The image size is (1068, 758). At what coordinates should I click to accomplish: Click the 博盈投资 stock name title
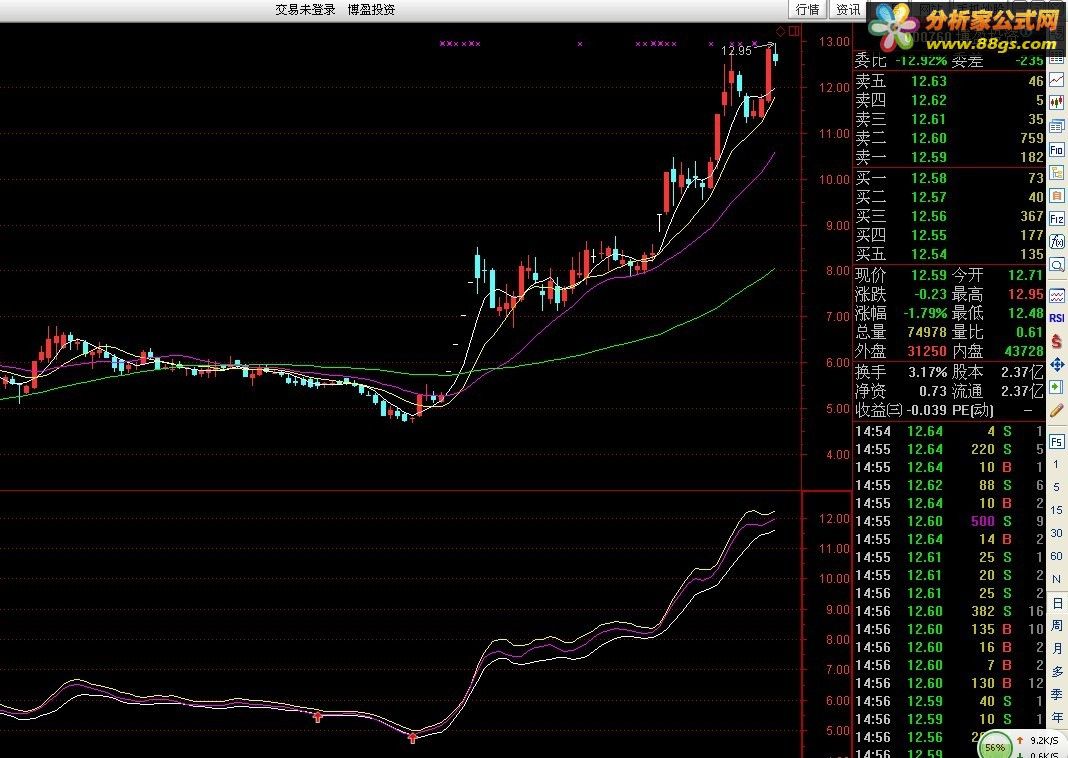coord(371,10)
